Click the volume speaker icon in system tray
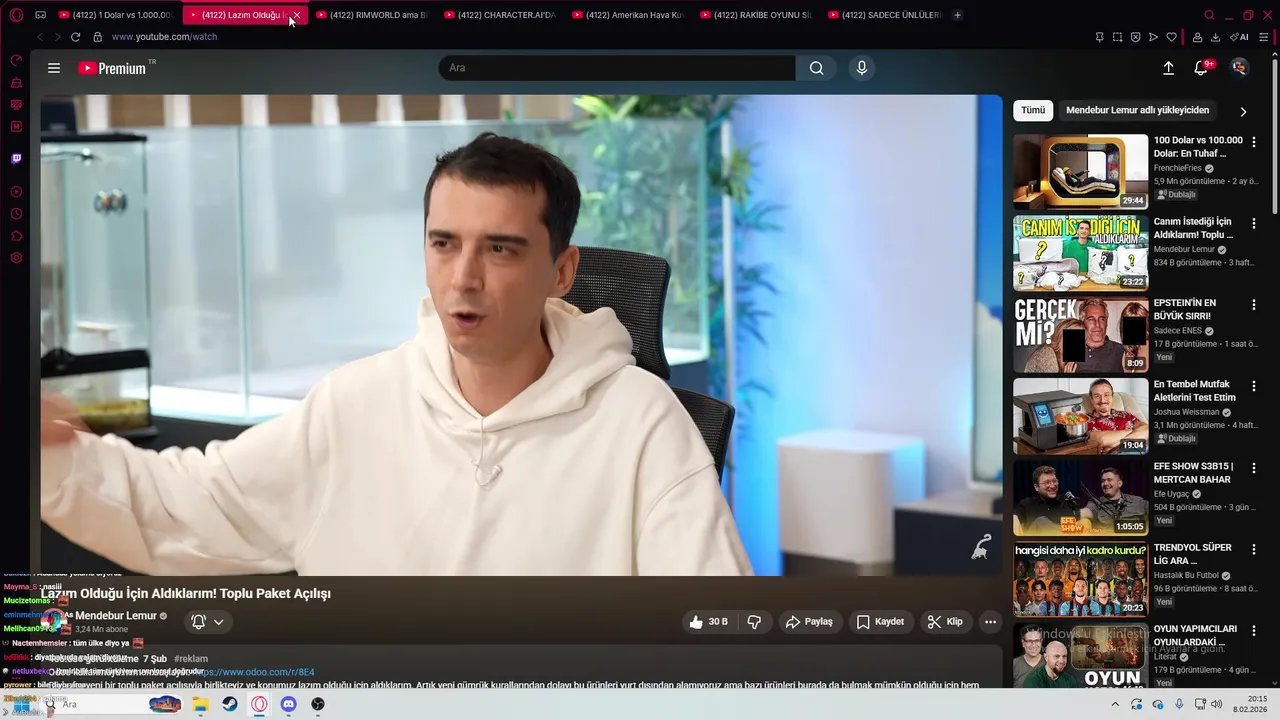Viewport: 1280px width, 720px height. pyautogui.click(x=1217, y=704)
